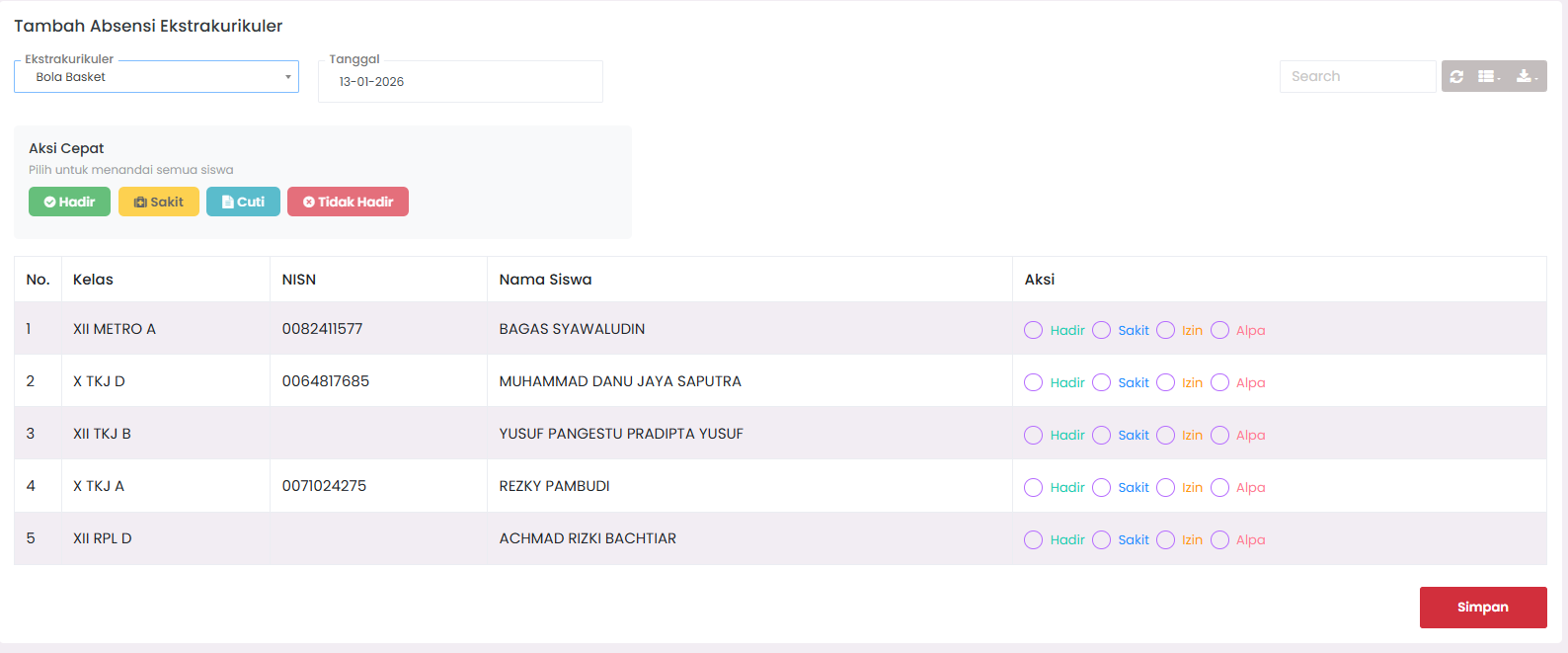Select Alpa for Bagas Syawaludin

1220,330
